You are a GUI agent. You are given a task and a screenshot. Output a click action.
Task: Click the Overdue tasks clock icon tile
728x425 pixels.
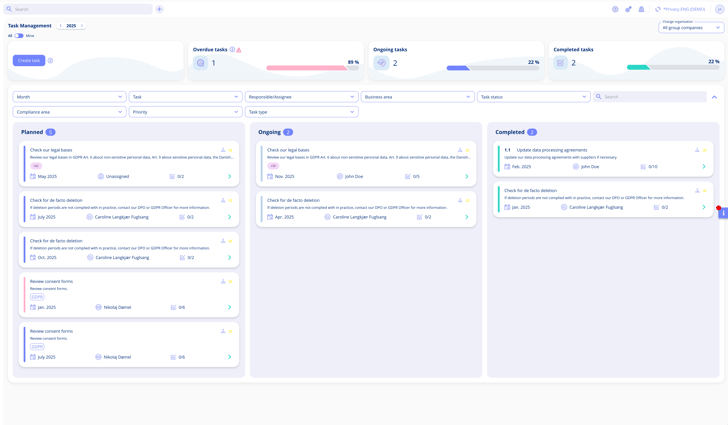click(201, 63)
